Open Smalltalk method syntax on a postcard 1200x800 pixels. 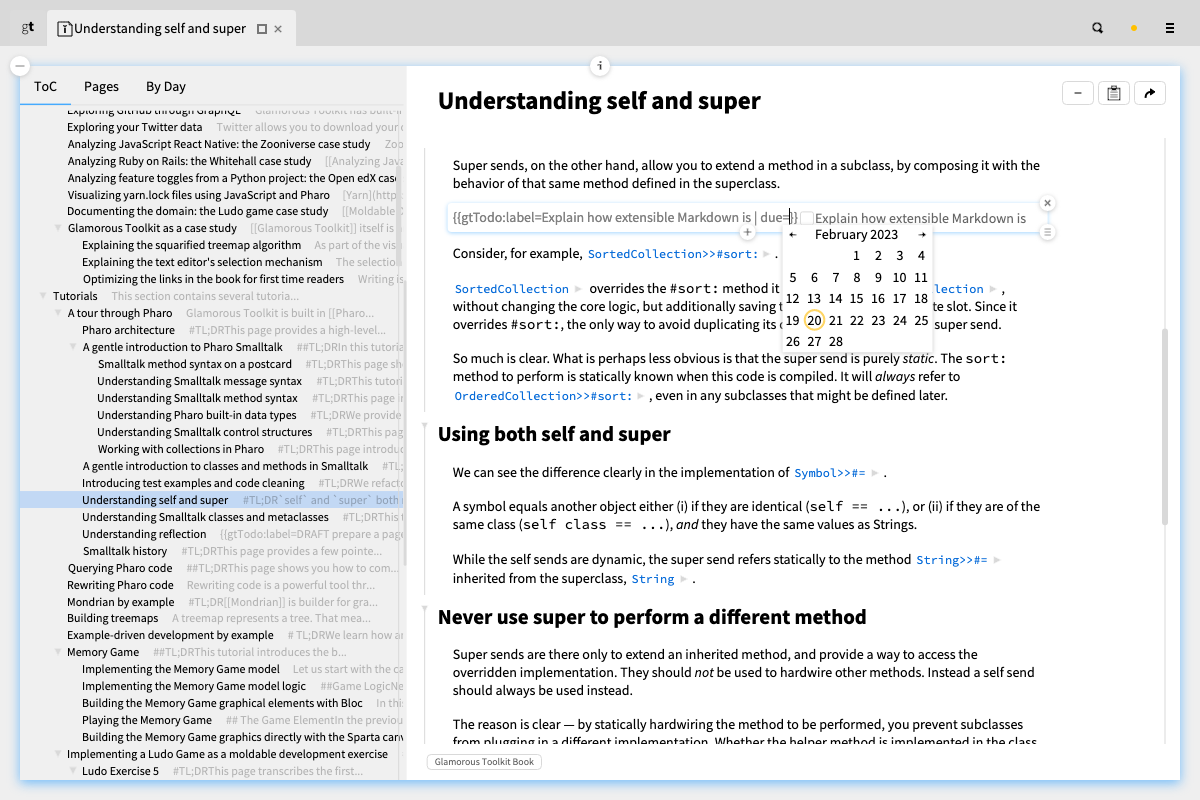point(194,364)
